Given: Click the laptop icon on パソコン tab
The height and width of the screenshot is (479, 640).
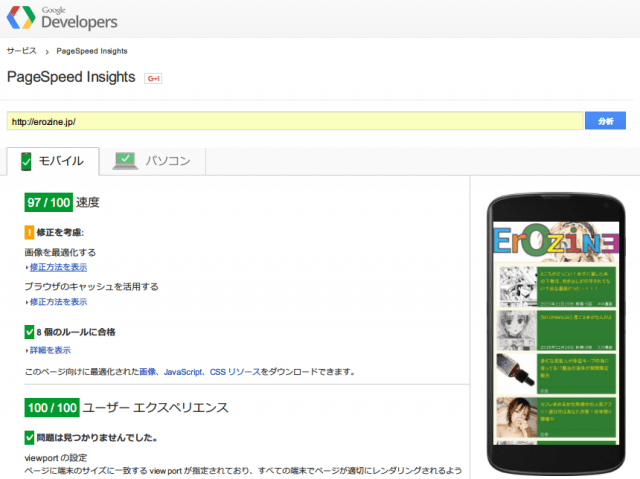Looking at the screenshot, I should click(125, 161).
